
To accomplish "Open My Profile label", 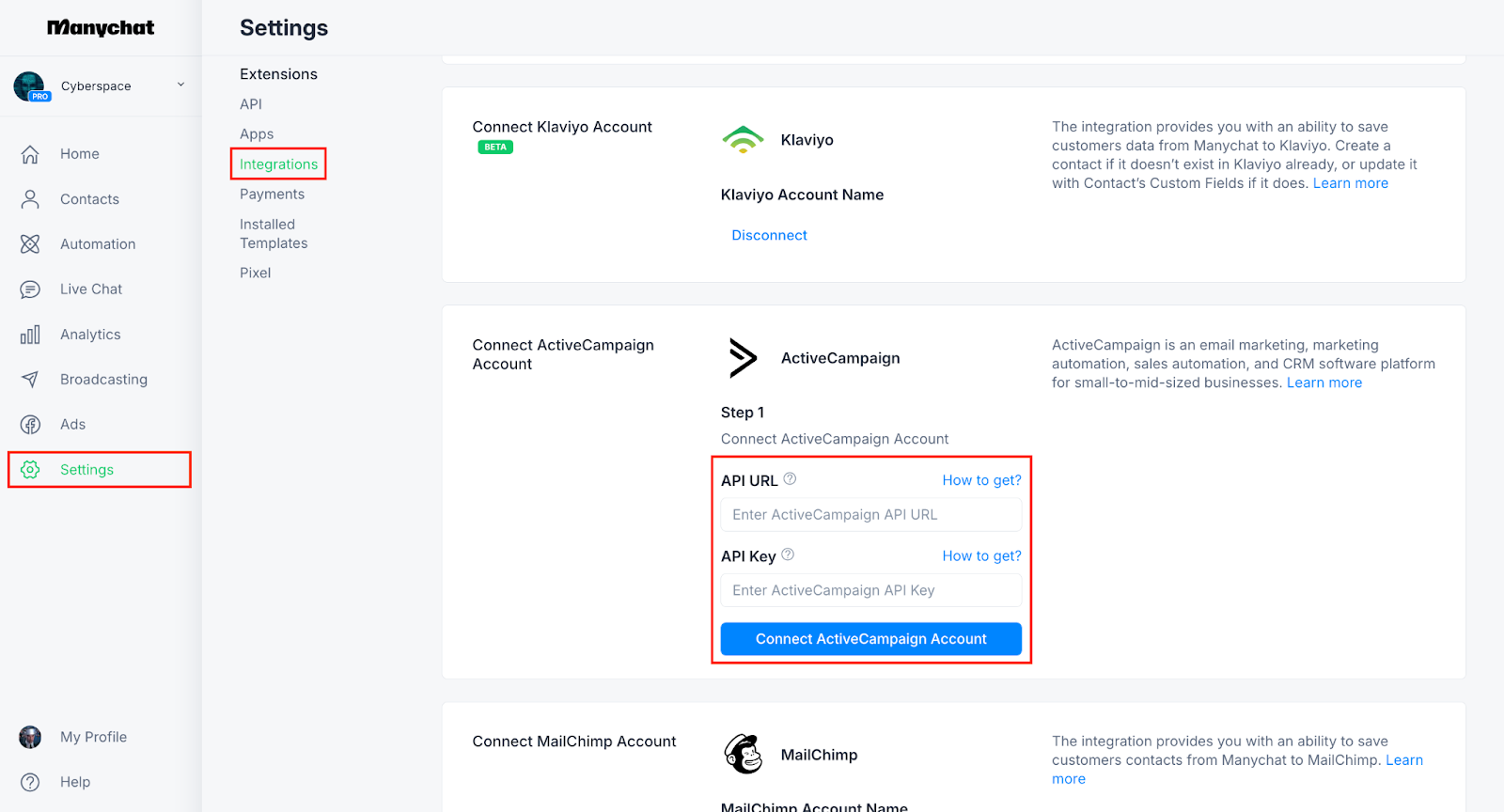I will [x=93, y=737].
